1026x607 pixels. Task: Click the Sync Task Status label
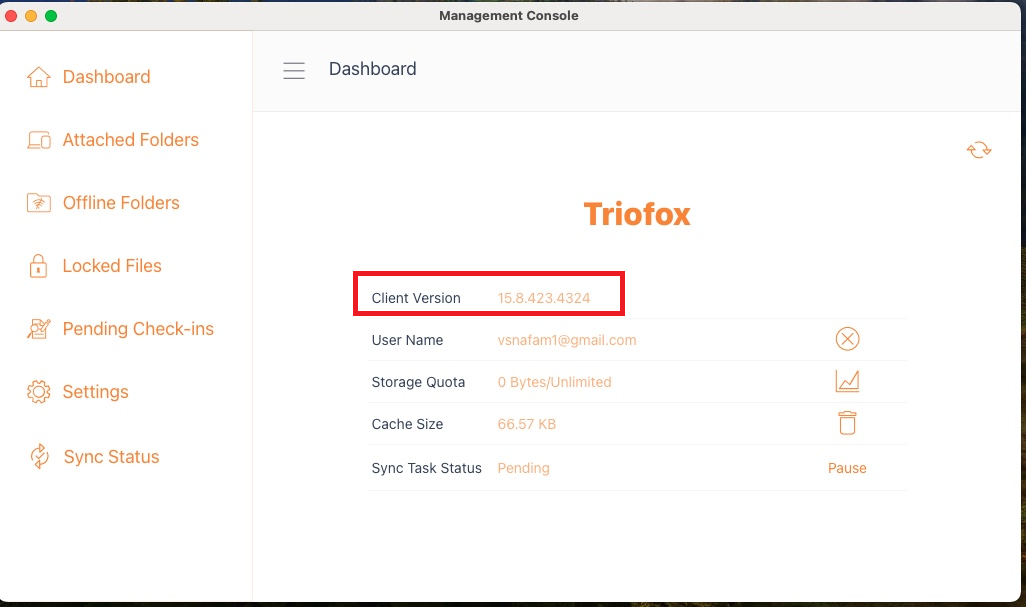click(x=427, y=468)
